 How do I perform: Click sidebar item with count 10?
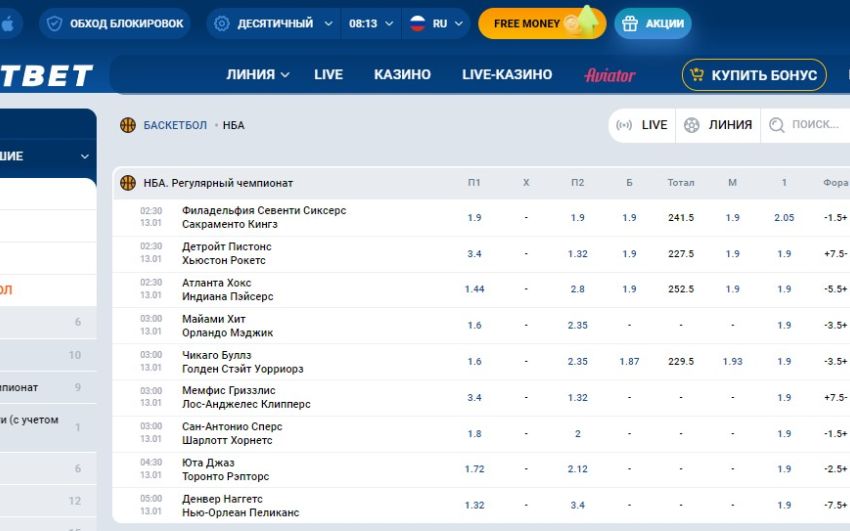coord(48,355)
